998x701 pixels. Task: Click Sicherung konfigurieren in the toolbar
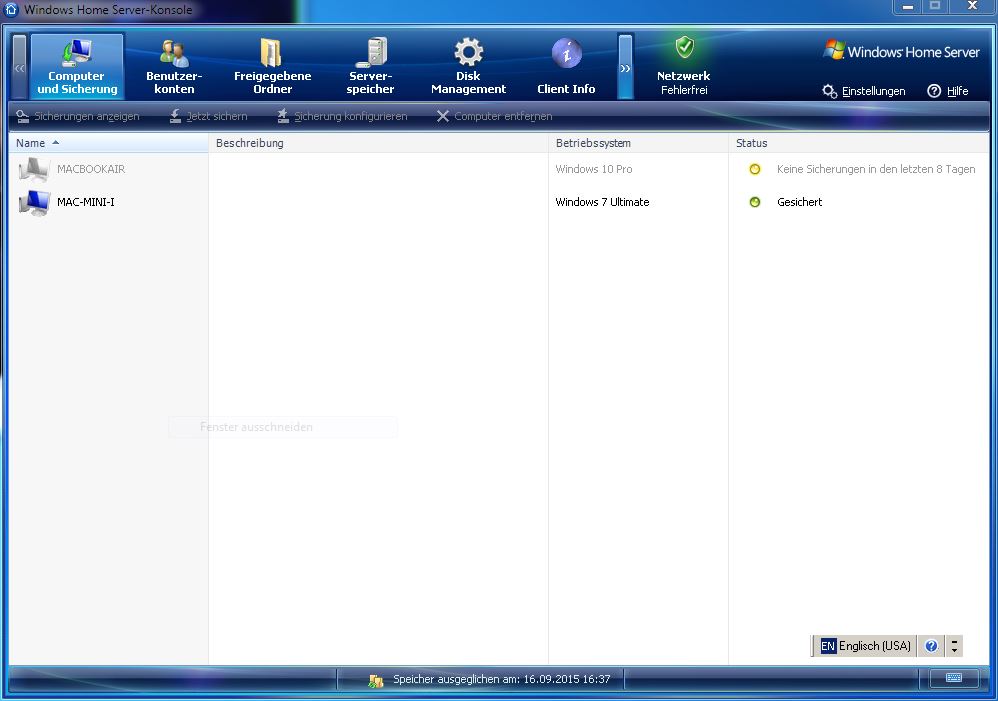[x=342, y=116]
